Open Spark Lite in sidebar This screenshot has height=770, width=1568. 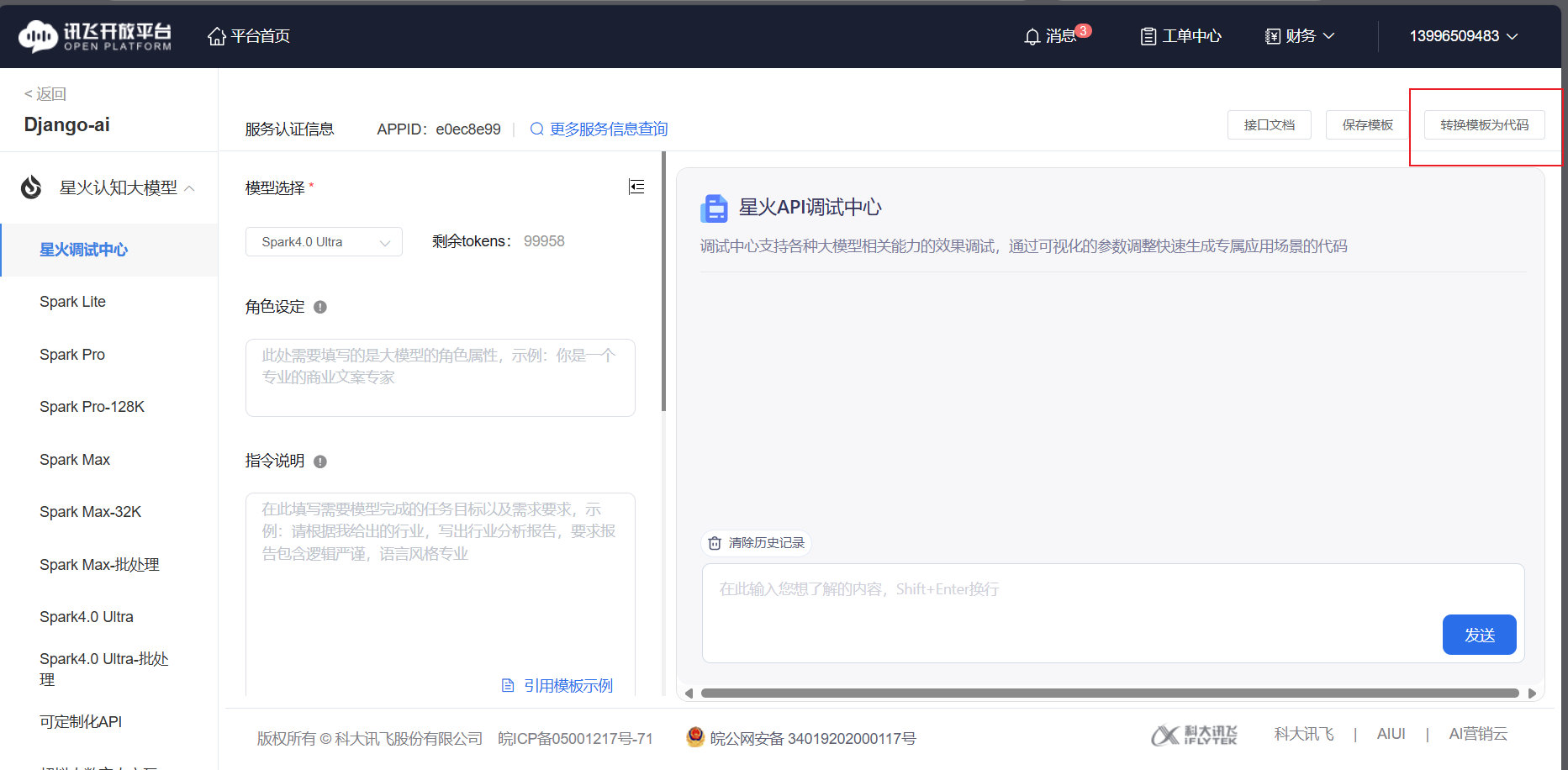pos(72,302)
